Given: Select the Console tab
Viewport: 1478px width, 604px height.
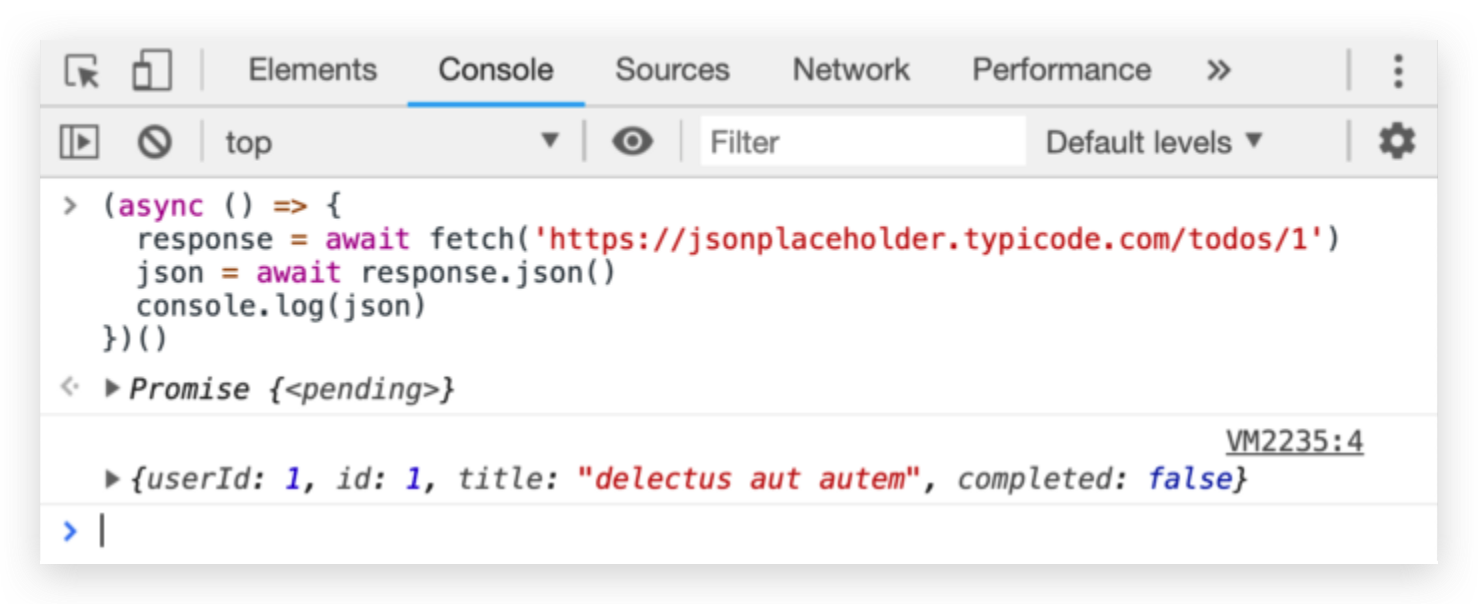Looking at the screenshot, I should pyautogui.click(x=495, y=70).
